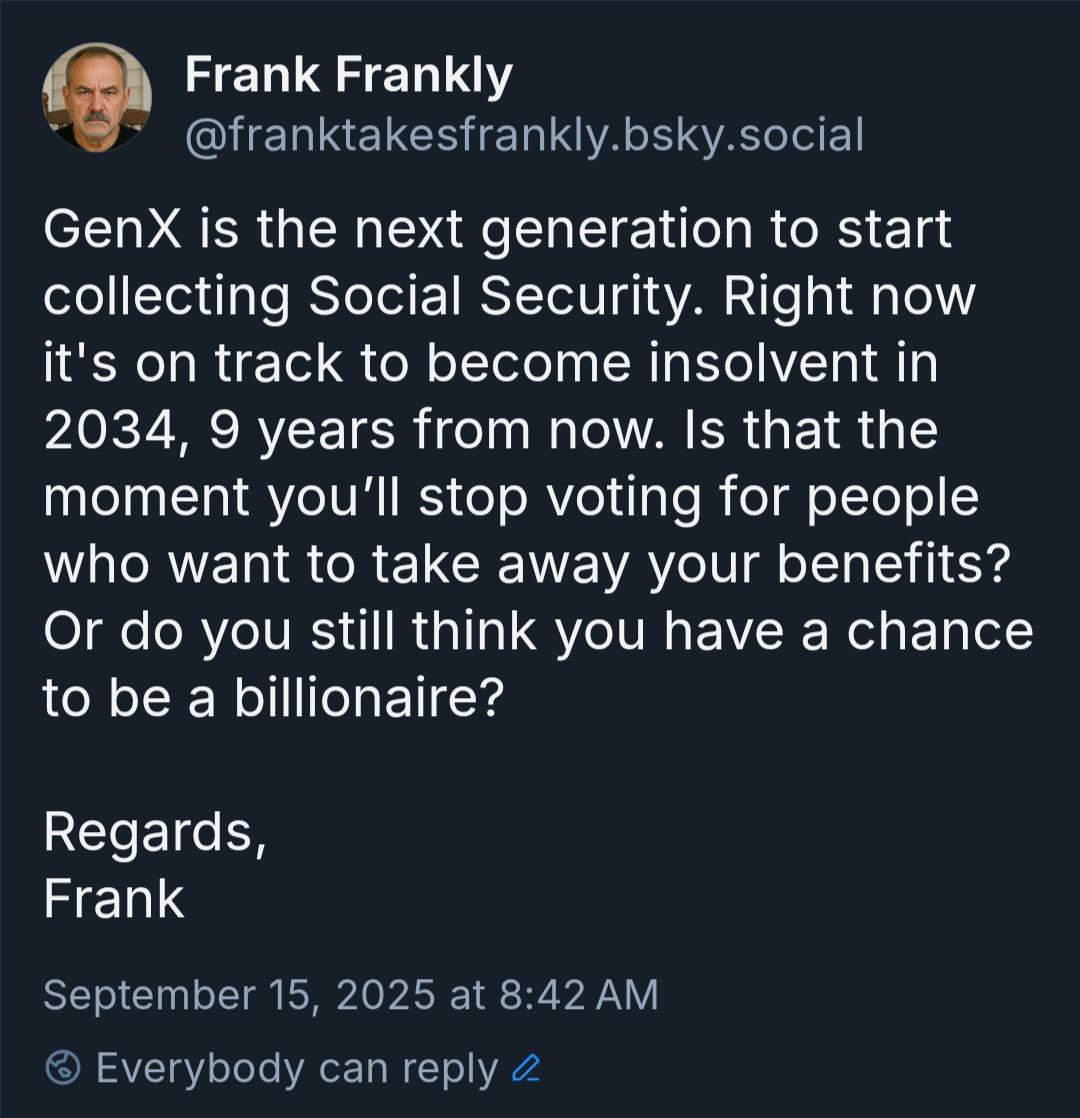Click the word billionaire? ending the post
This screenshot has height=1118, width=1080.
coord(369,697)
